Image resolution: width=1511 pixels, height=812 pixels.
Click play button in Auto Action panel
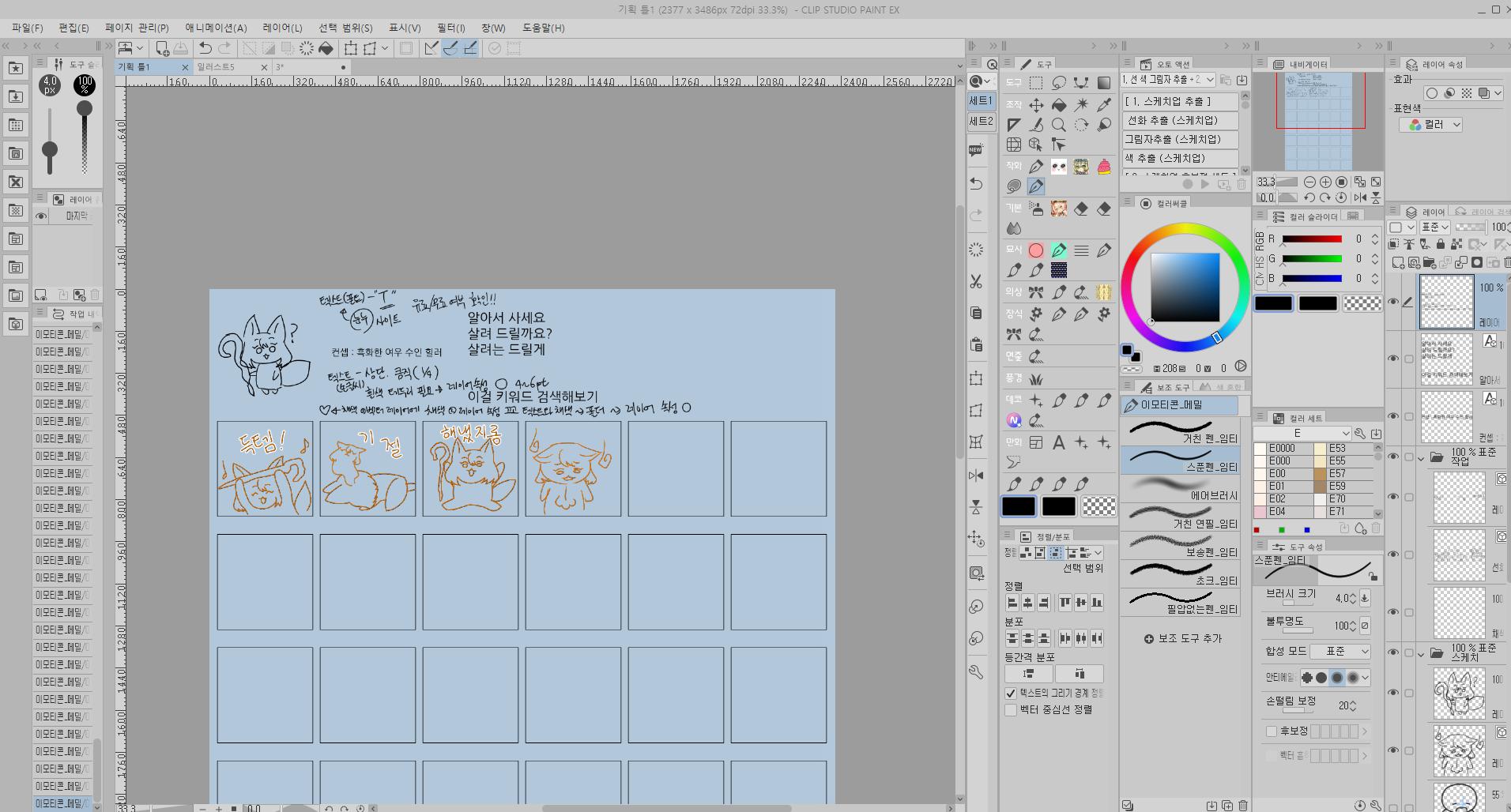pos(1205,184)
